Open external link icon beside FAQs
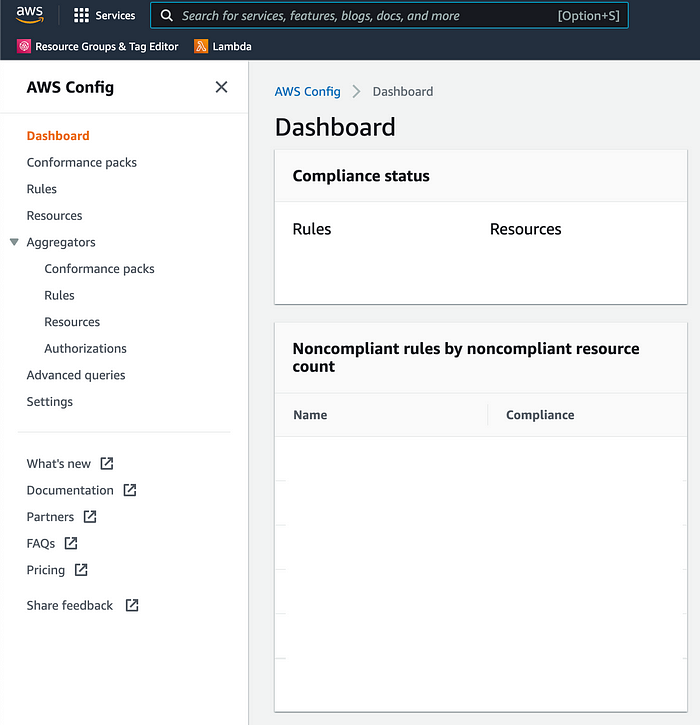 tap(71, 543)
